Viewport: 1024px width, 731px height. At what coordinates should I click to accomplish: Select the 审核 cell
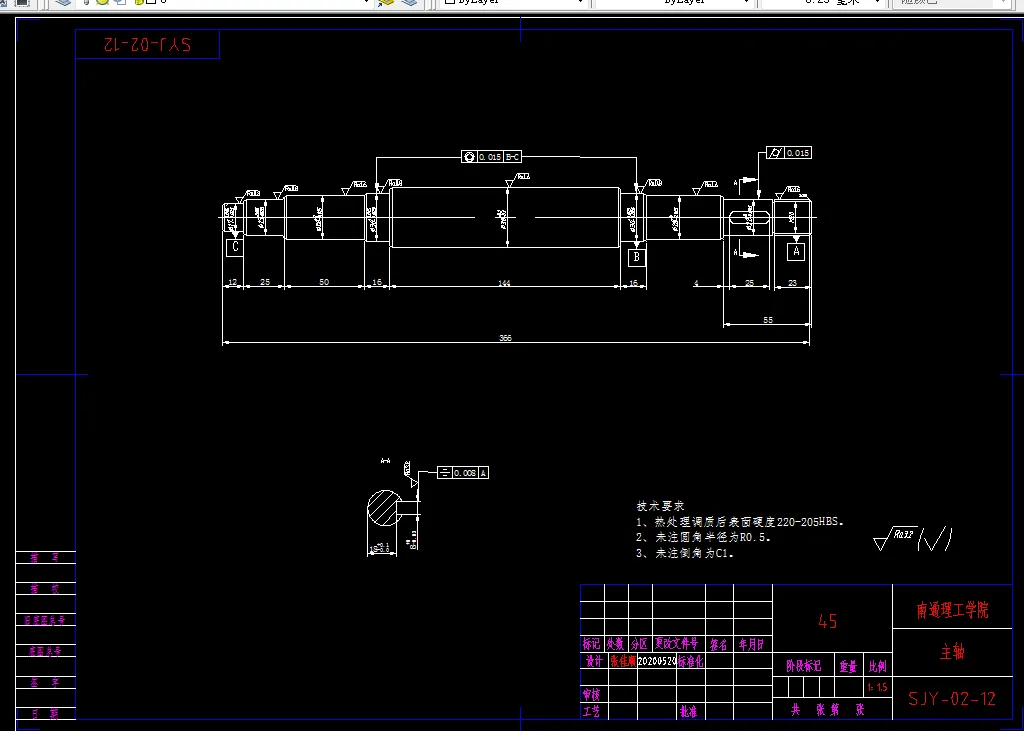[592, 694]
